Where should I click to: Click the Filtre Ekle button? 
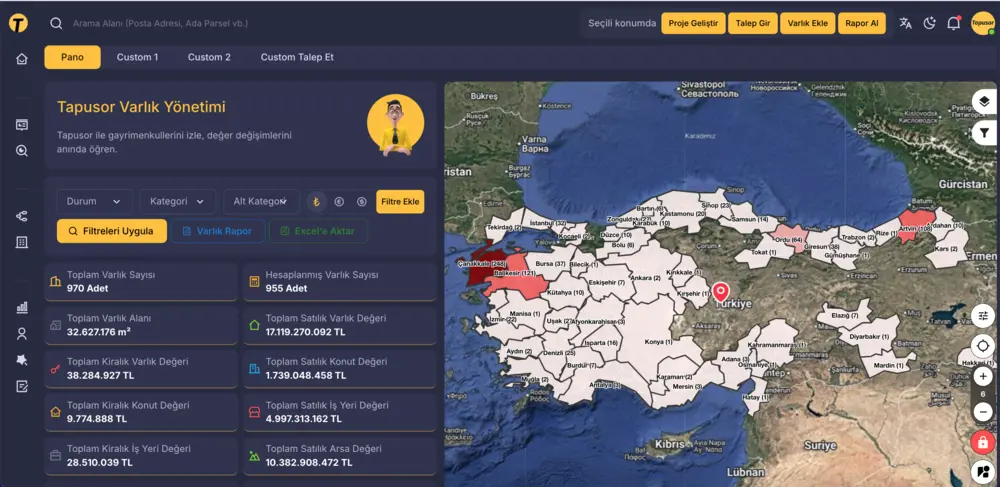pyautogui.click(x=400, y=201)
